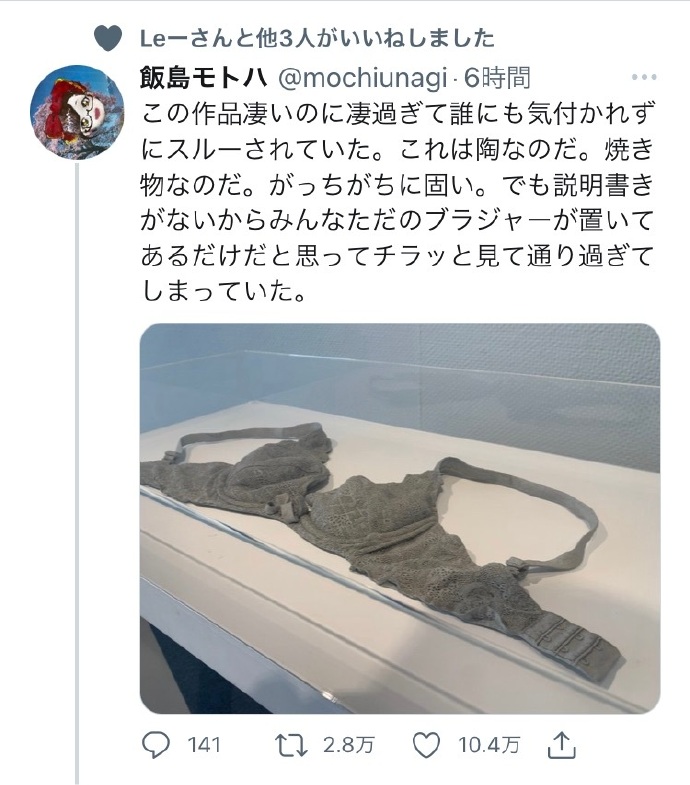Click the tweet's last line しまっていた。
Viewport: 690px width, 785px height.
(223, 291)
